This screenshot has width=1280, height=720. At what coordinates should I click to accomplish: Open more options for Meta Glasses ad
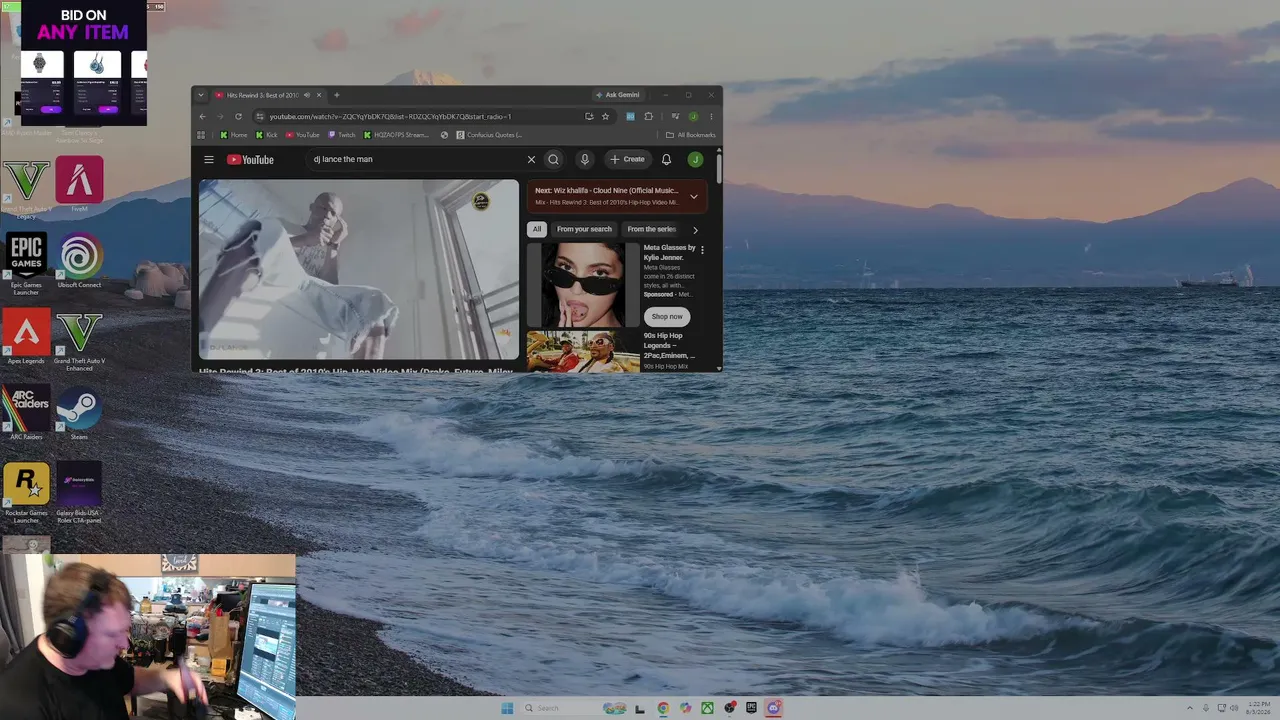click(x=702, y=250)
